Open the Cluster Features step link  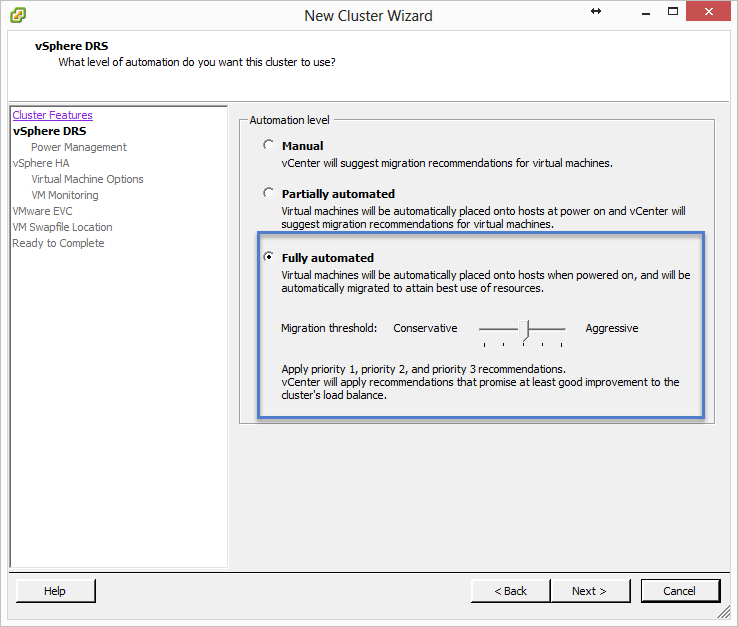53,115
